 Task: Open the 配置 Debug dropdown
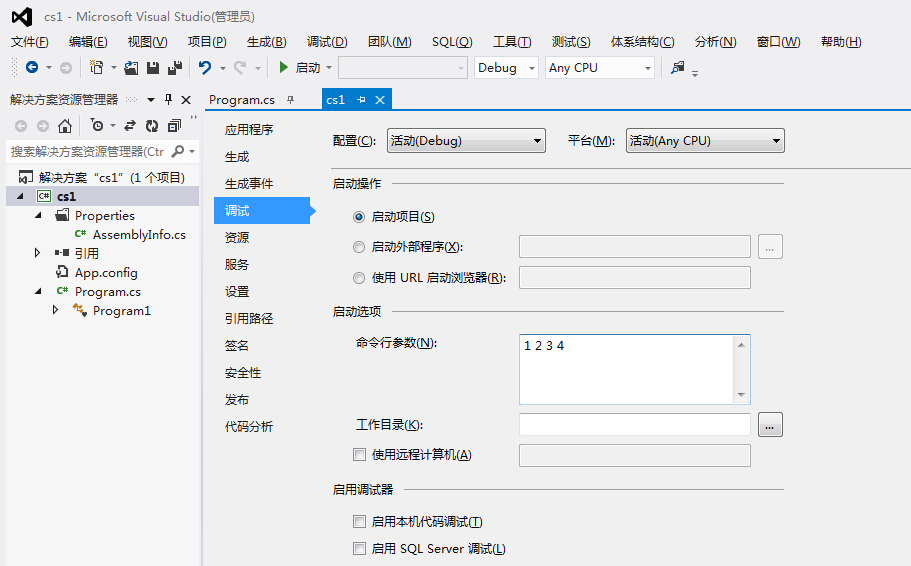466,141
